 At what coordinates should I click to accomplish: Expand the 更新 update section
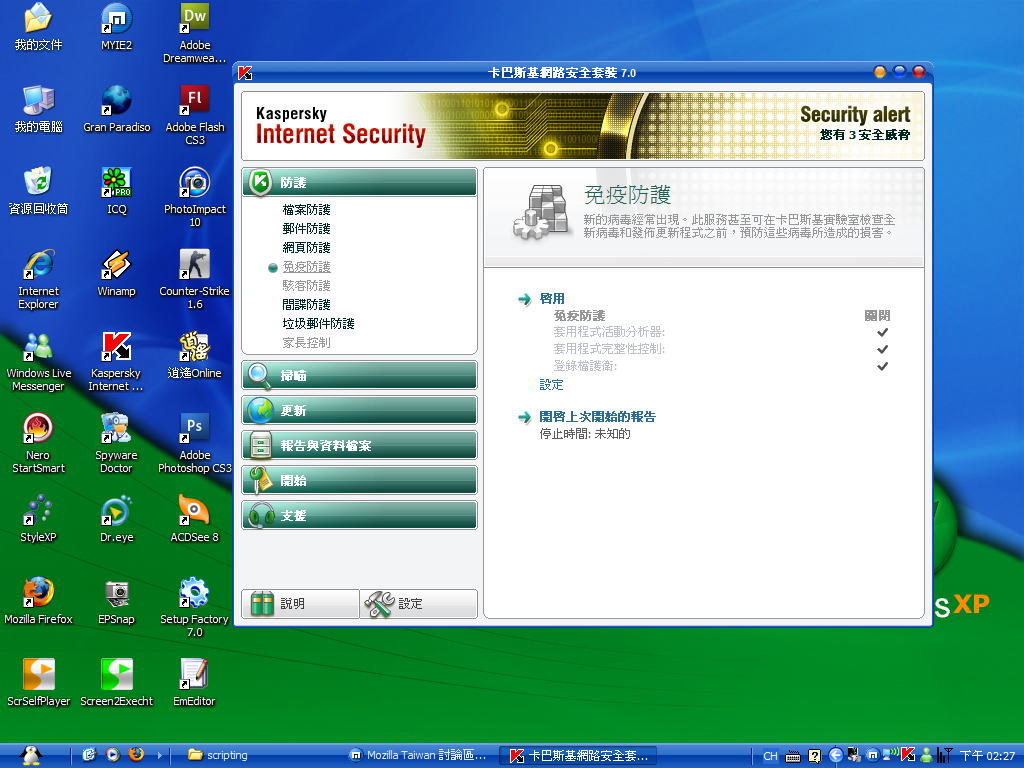[x=359, y=410]
